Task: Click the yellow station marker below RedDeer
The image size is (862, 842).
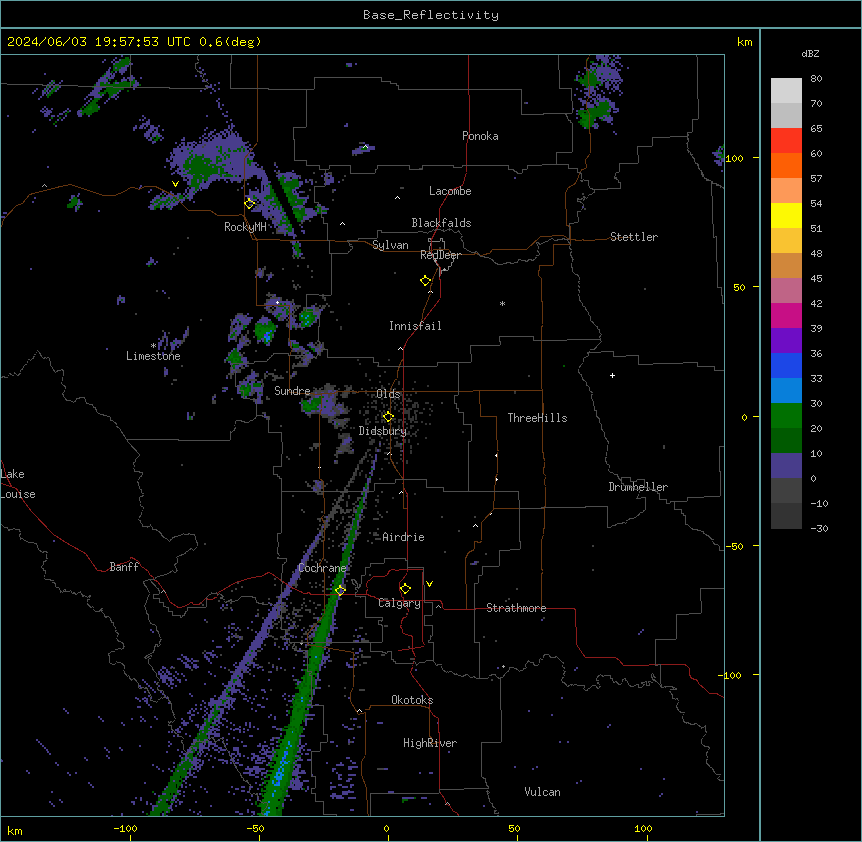Action: pos(426,281)
